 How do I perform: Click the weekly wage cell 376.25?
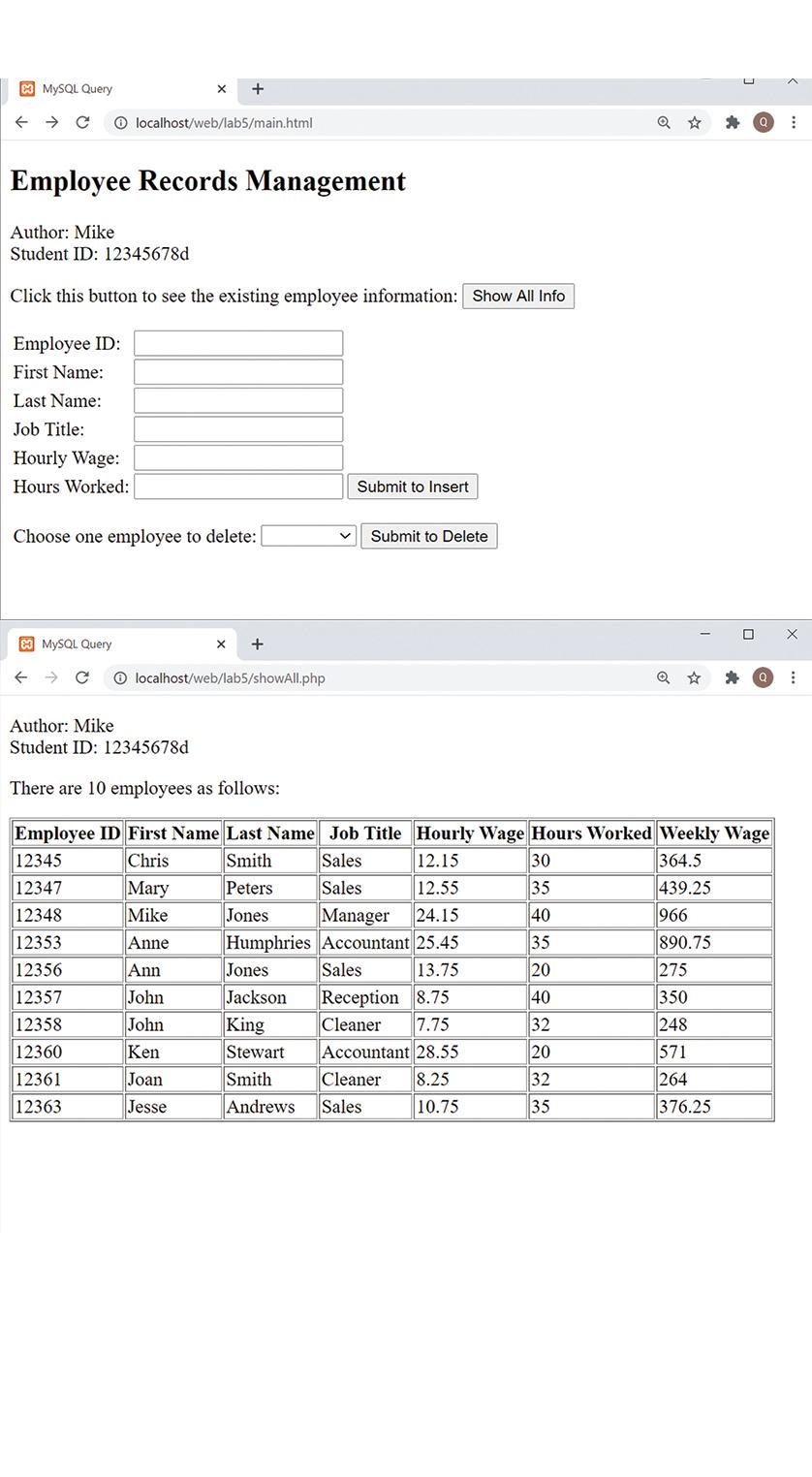(x=714, y=1107)
